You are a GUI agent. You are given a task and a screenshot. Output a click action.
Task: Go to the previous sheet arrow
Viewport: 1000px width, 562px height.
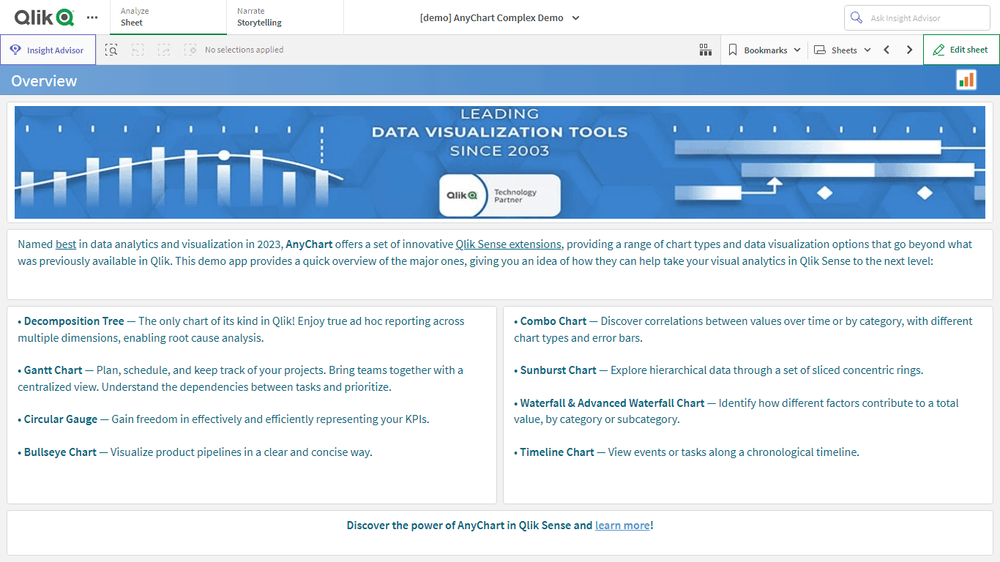886,50
